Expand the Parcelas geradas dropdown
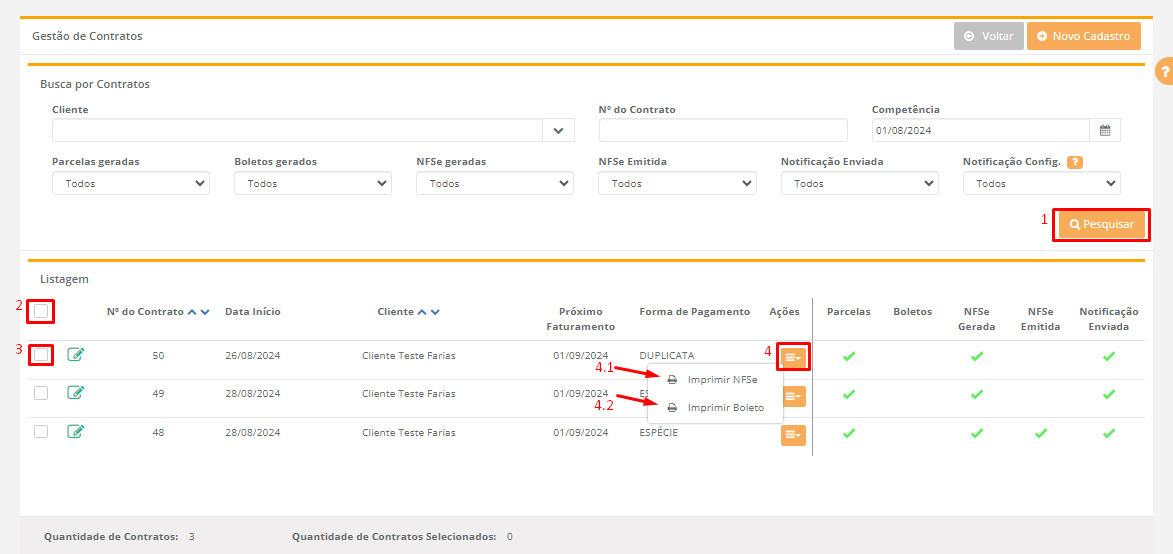 pos(131,184)
